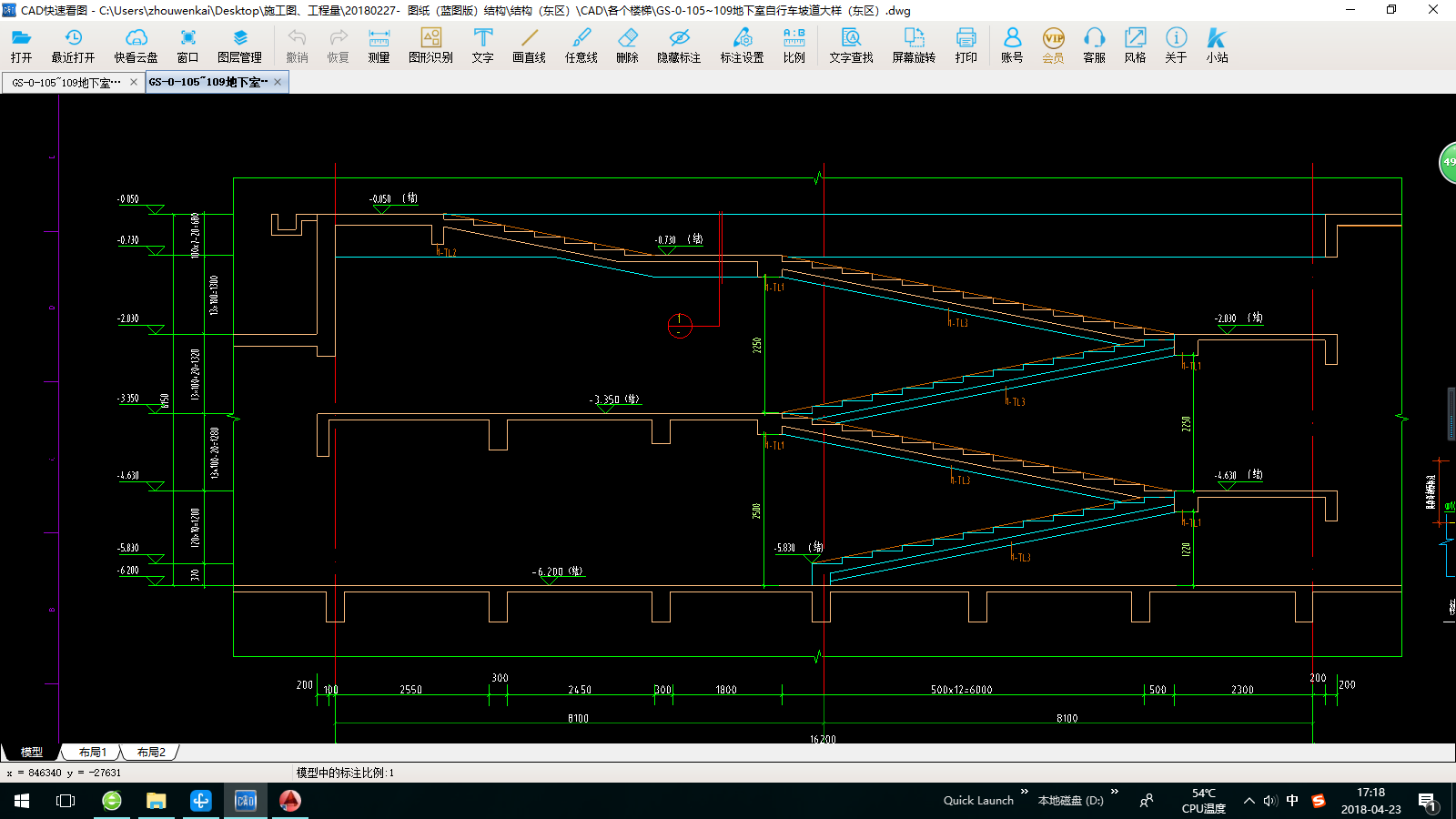The image size is (1456, 819).
Task: Open the Windows Start menu
Action: pos(22,801)
